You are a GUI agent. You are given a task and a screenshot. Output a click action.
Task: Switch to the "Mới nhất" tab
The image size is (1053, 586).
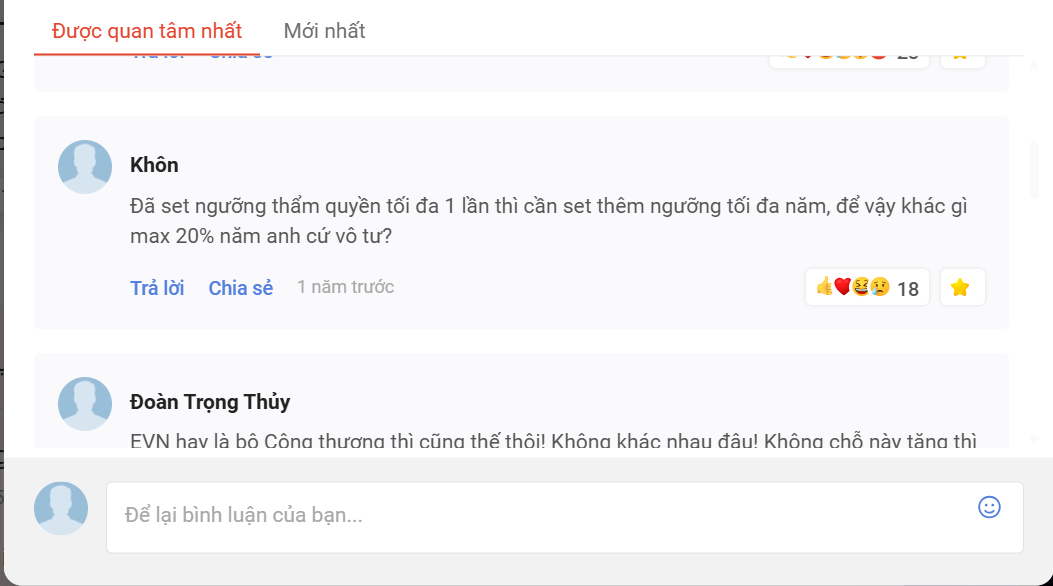click(324, 31)
